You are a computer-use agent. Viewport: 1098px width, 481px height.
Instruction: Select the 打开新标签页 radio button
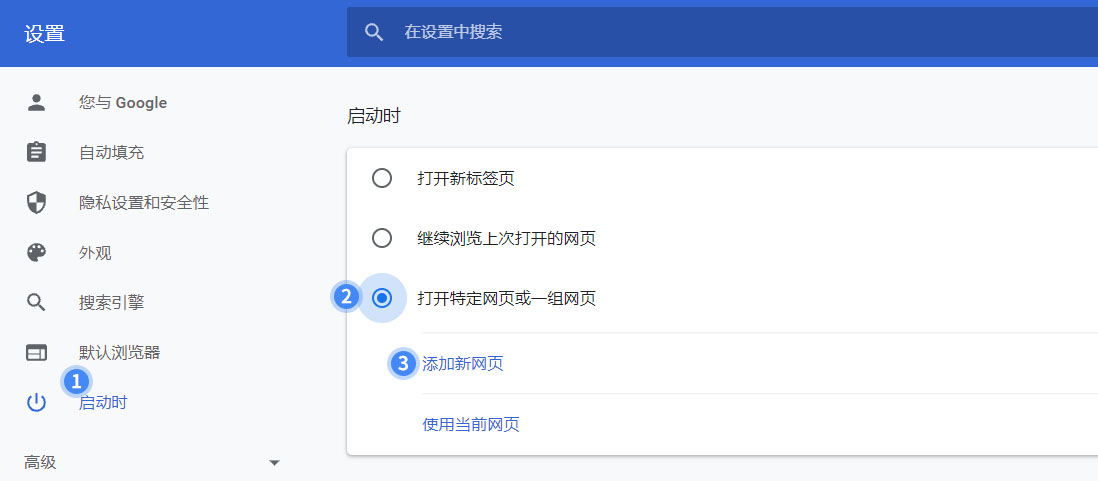(x=382, y=179)
